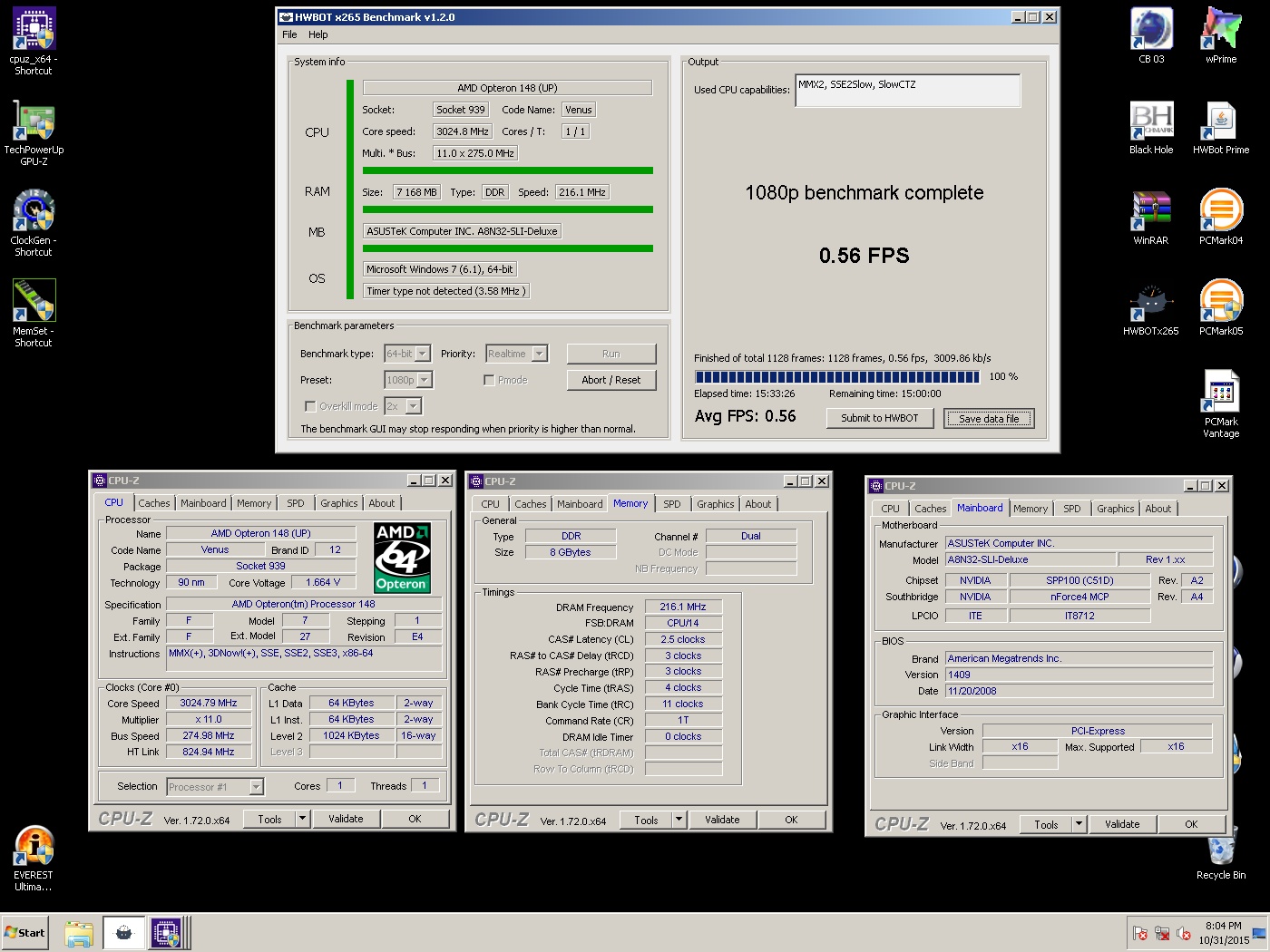Expand Tools arrow in Memory window
Screen dimensions: 1270x952
[679, 820]
